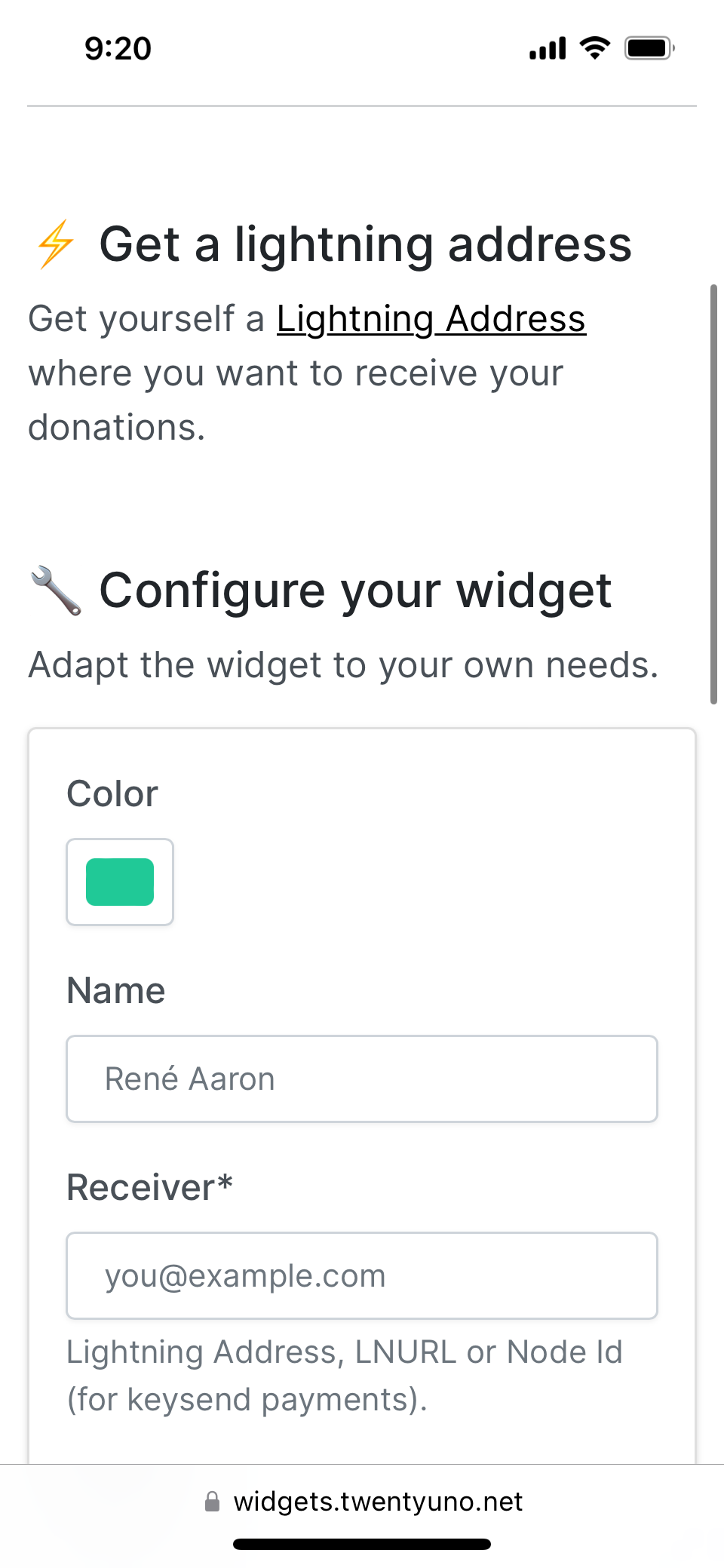Viewport: 724px width, 1568px height.
Task: Click the wrench emoji icon
Action: coord(56,591)
